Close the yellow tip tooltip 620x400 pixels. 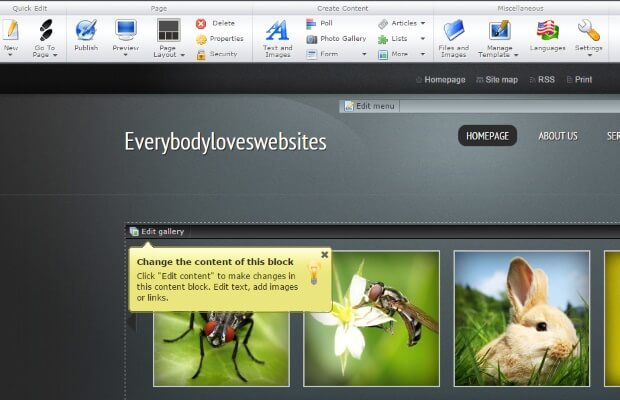(325, 255)
